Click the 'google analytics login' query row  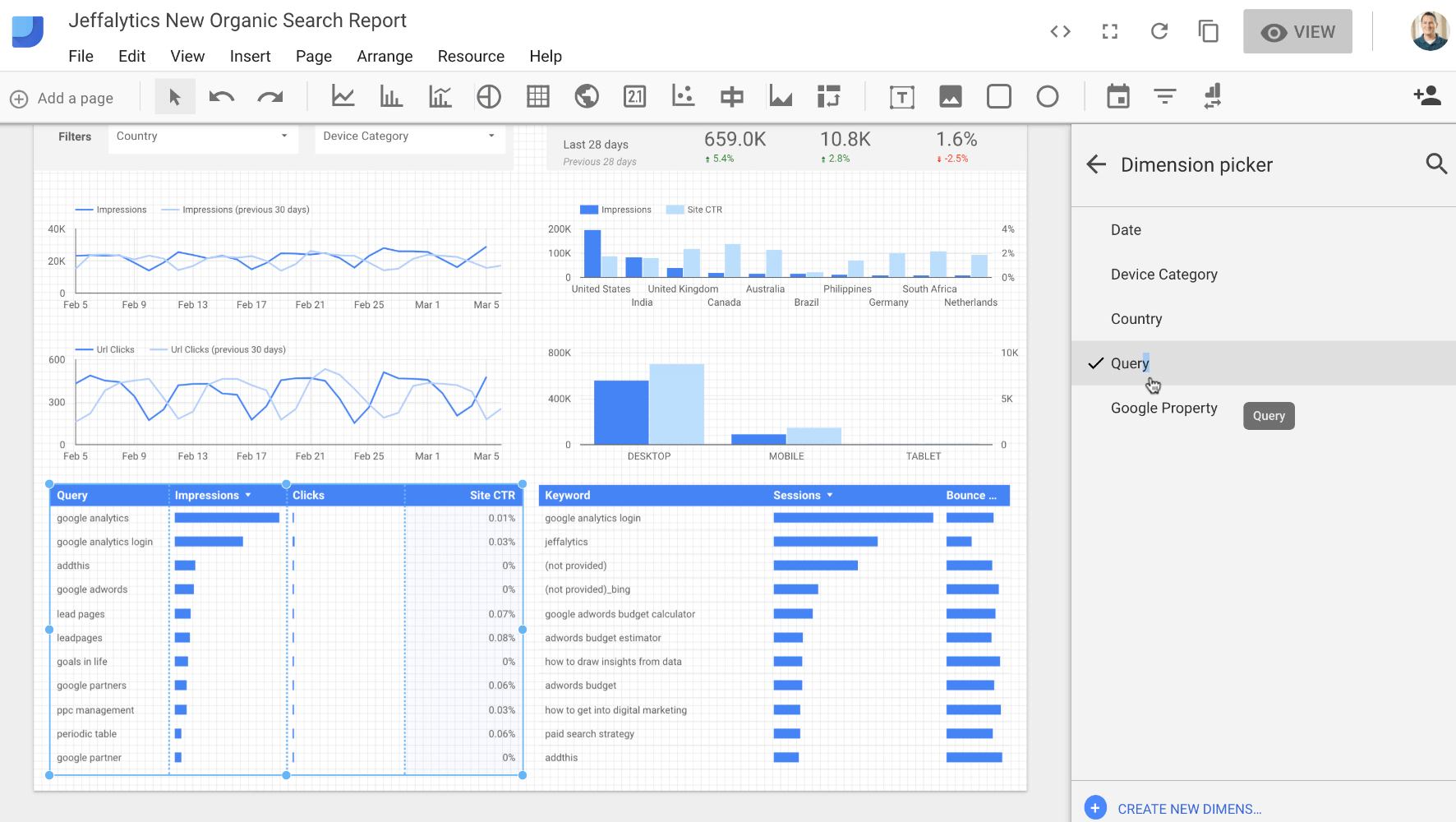point(286,542)
